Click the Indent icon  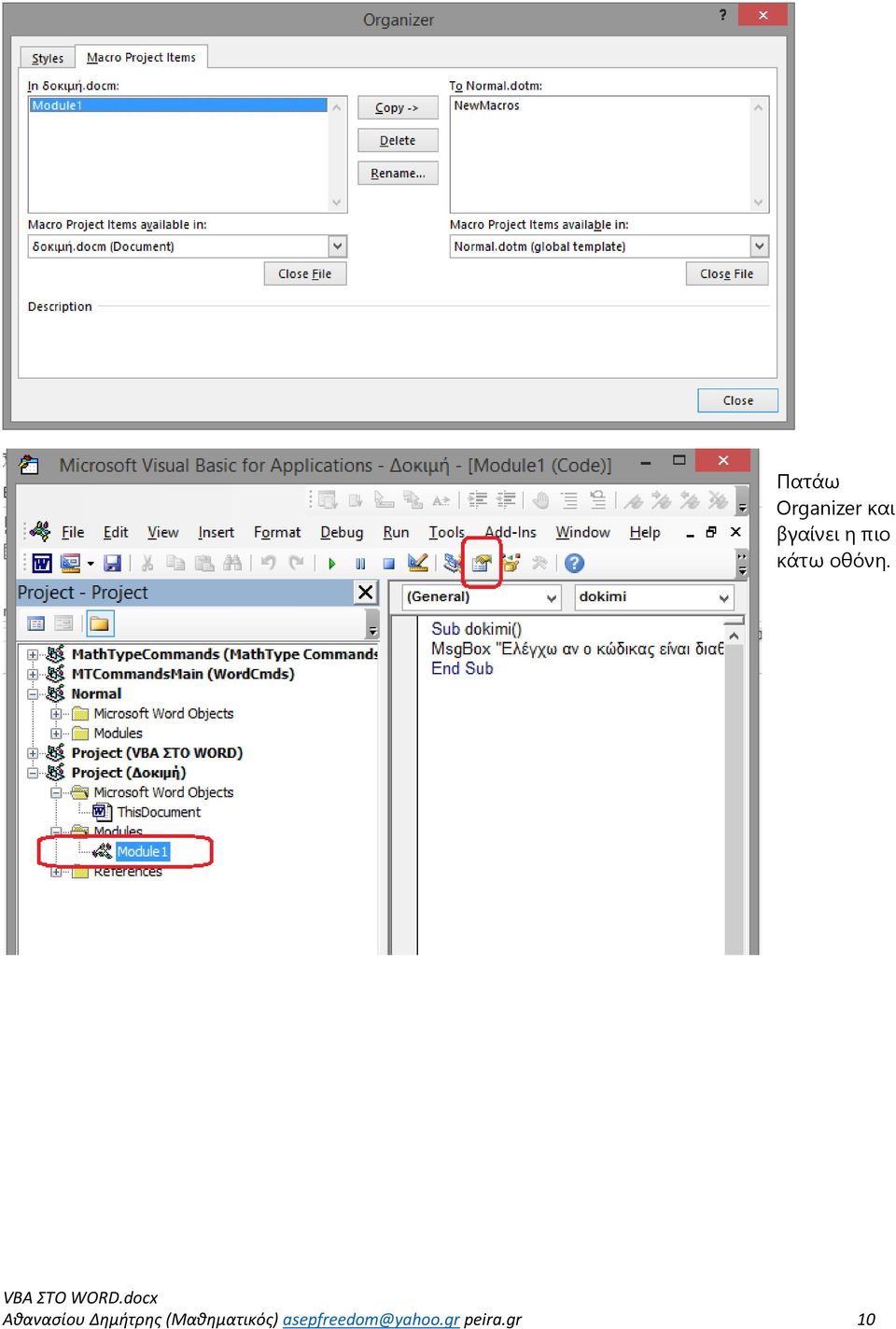tap(477, 500)
